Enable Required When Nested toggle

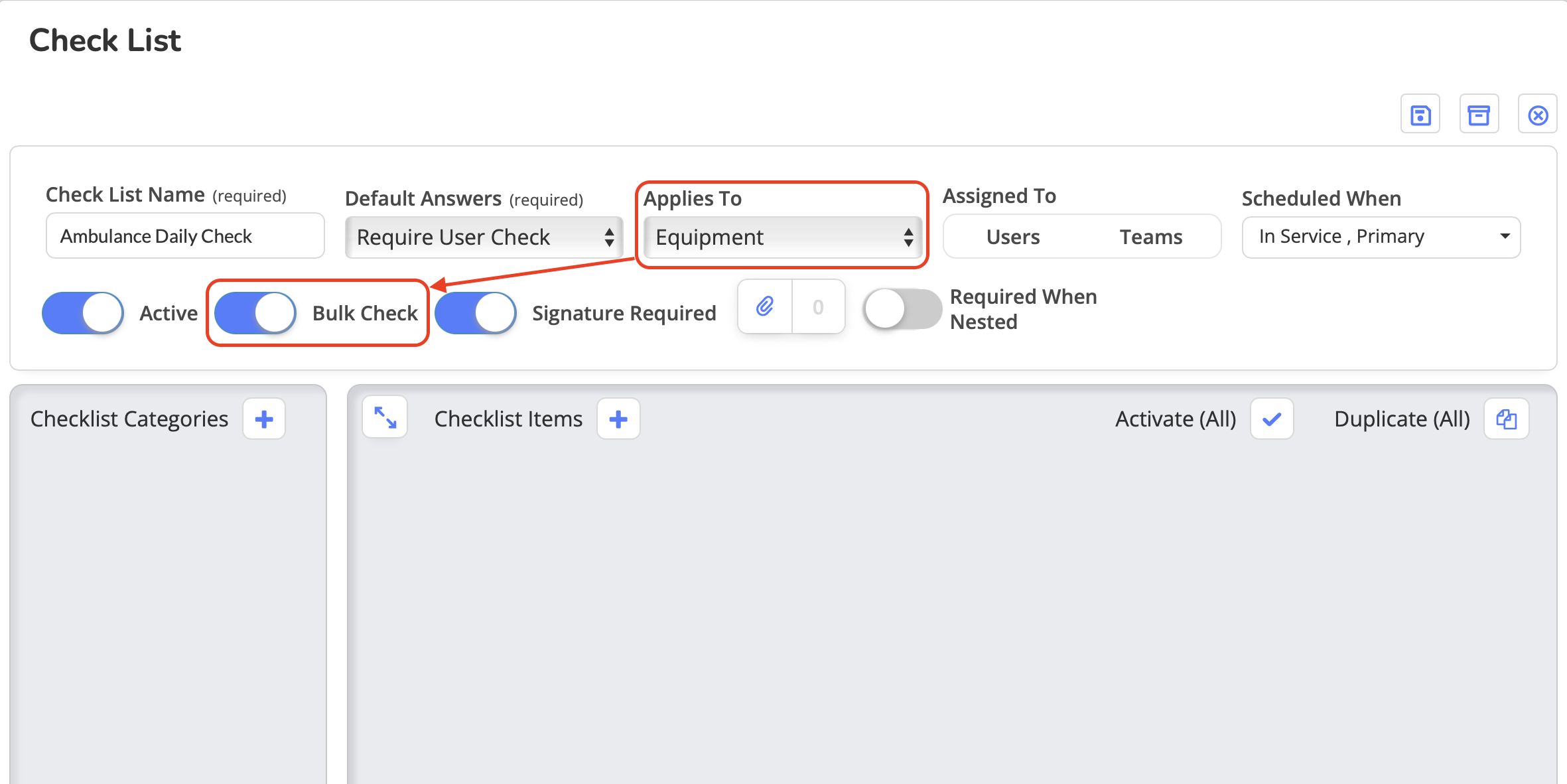click(x=902, y=309)
